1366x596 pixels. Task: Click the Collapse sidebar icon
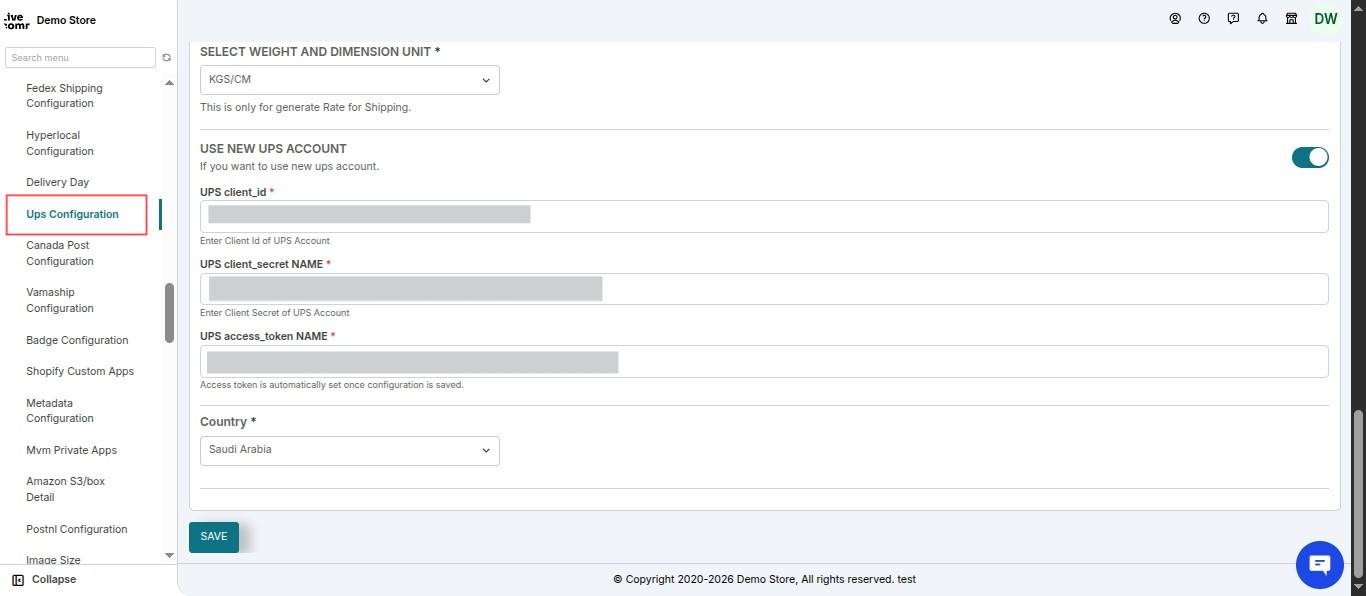18,579
